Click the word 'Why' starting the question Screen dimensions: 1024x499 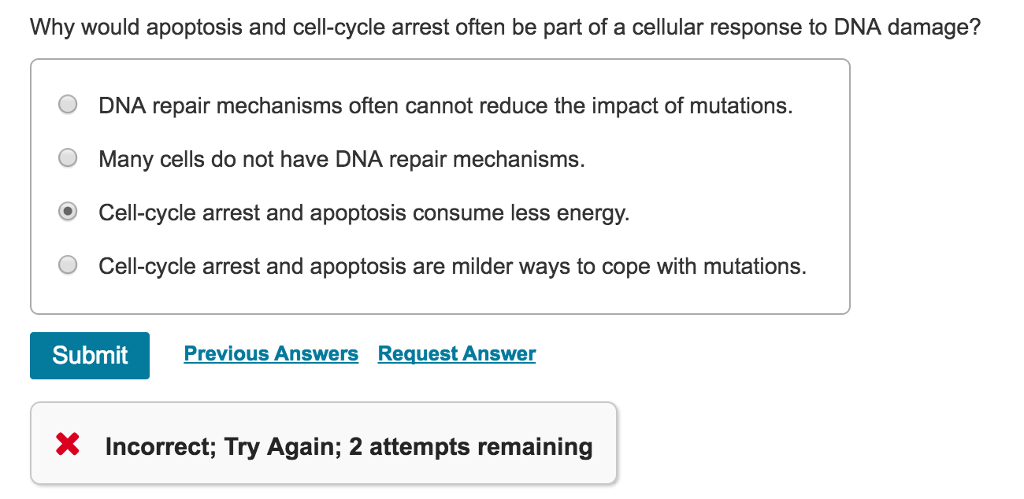(52, 27)
